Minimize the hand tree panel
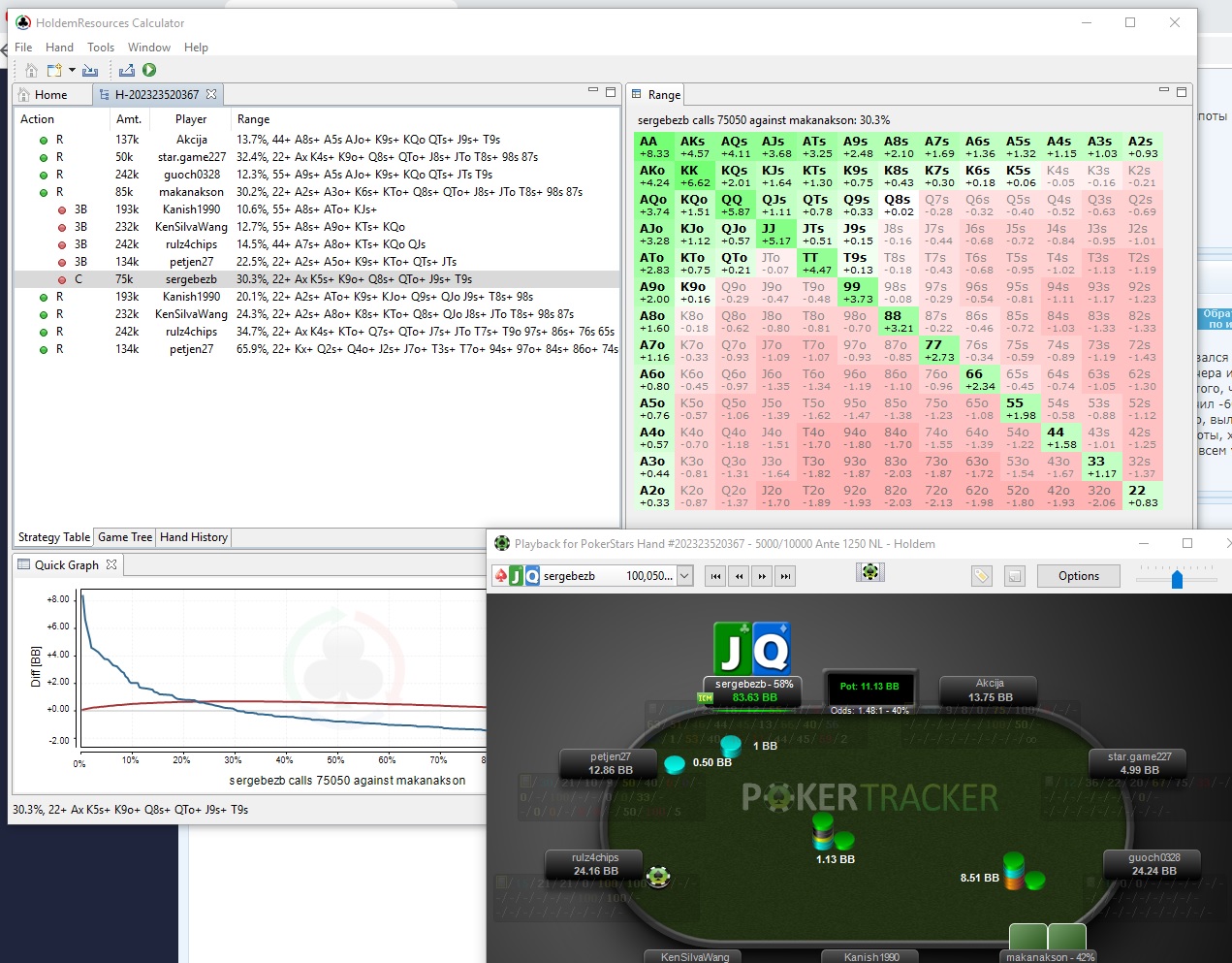This screenshot has height=963, width=1232. (592, 90)
